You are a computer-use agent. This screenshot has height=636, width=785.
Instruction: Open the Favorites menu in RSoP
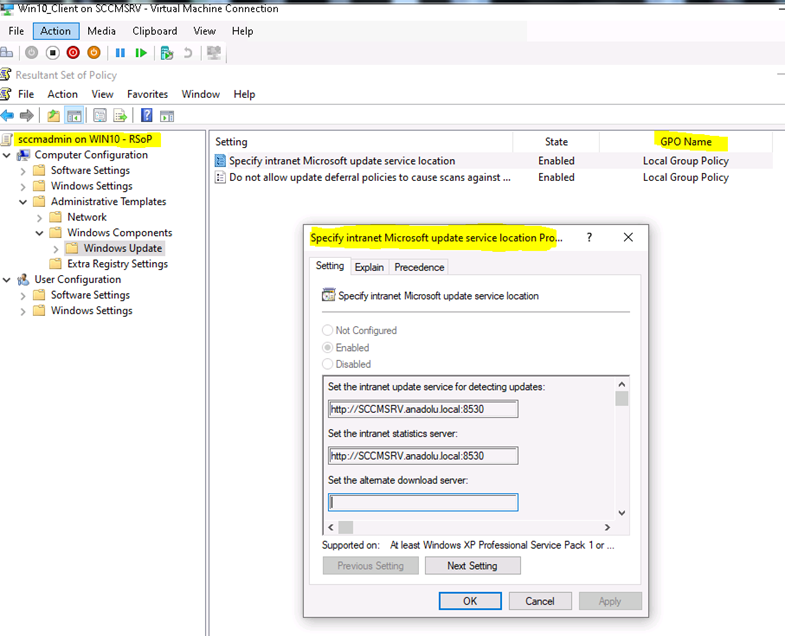tap(147, 94)
